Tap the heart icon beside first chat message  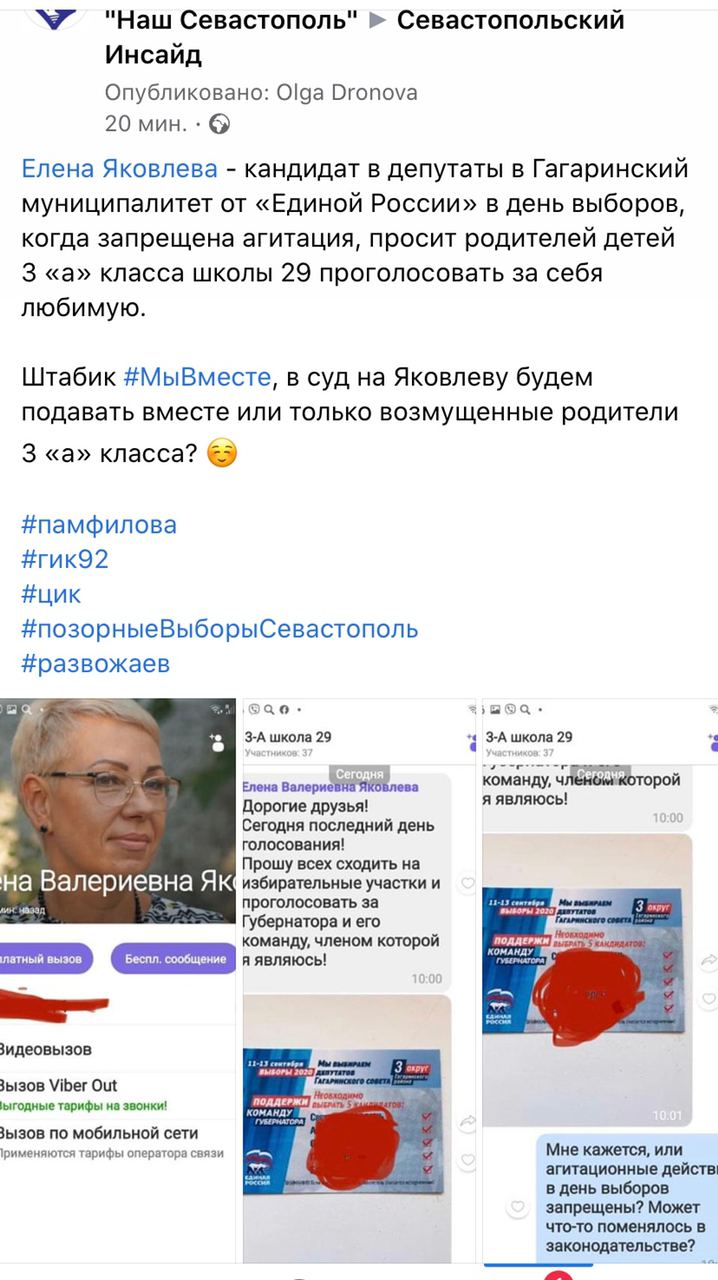coord(466,883)
